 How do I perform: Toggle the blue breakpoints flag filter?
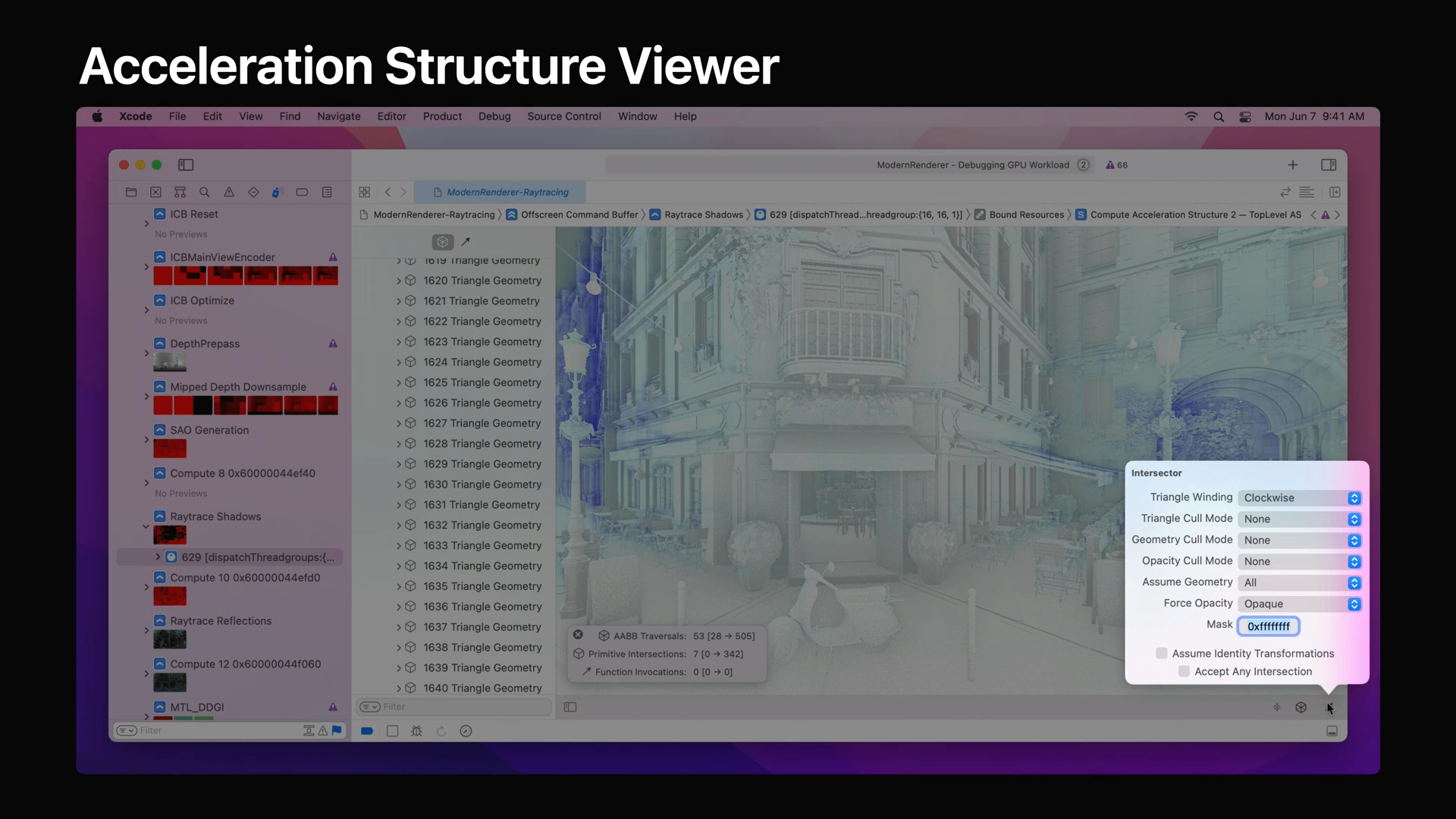337,730
